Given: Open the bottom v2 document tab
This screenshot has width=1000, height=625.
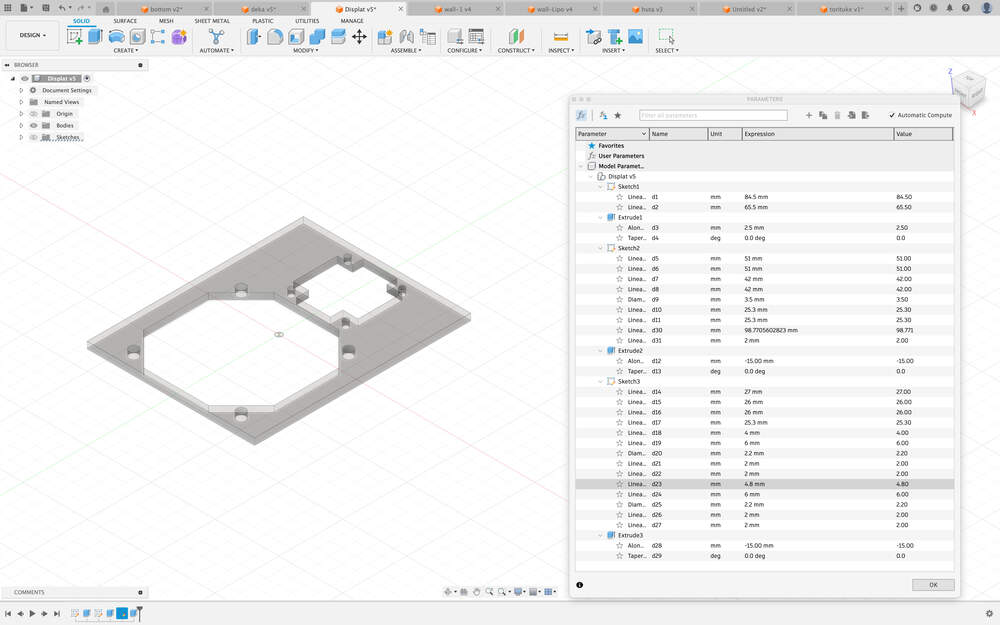Looking at the screenshot, I should pyautogui.click(x=165, y=9).
